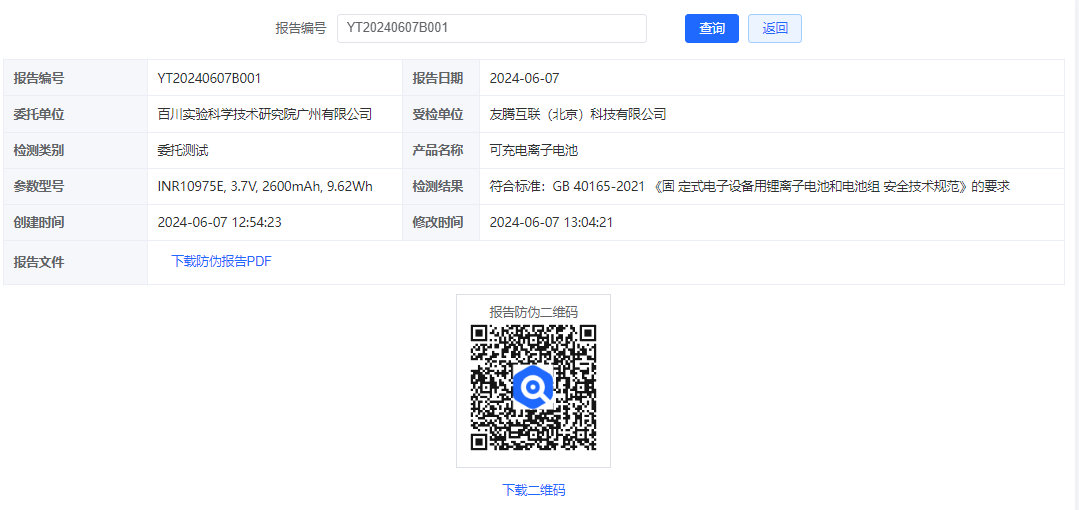The height and width of the screenshot is (510, 1079).
Task: Select modified time 2024-06-07 13:04:21
Action: 551,222
